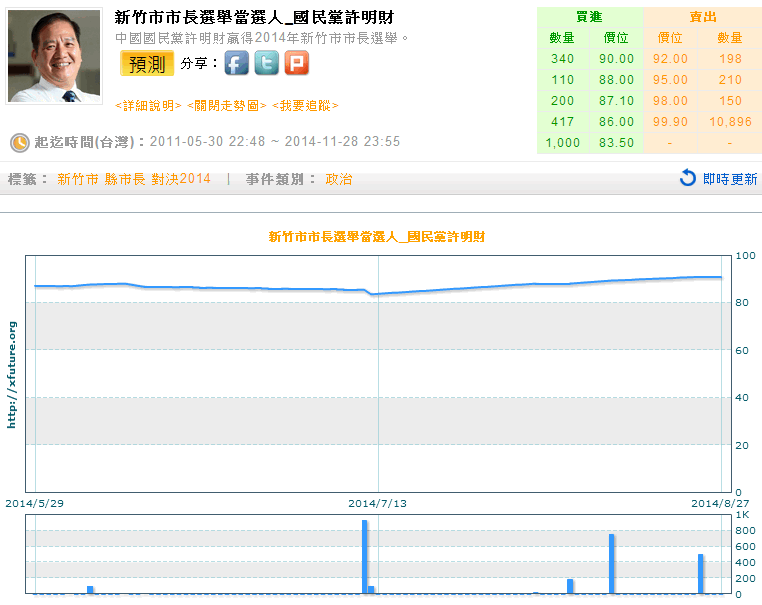Open the 詳細說明 link
Screen dimensions: 762x605
click(x=148, y=106)
